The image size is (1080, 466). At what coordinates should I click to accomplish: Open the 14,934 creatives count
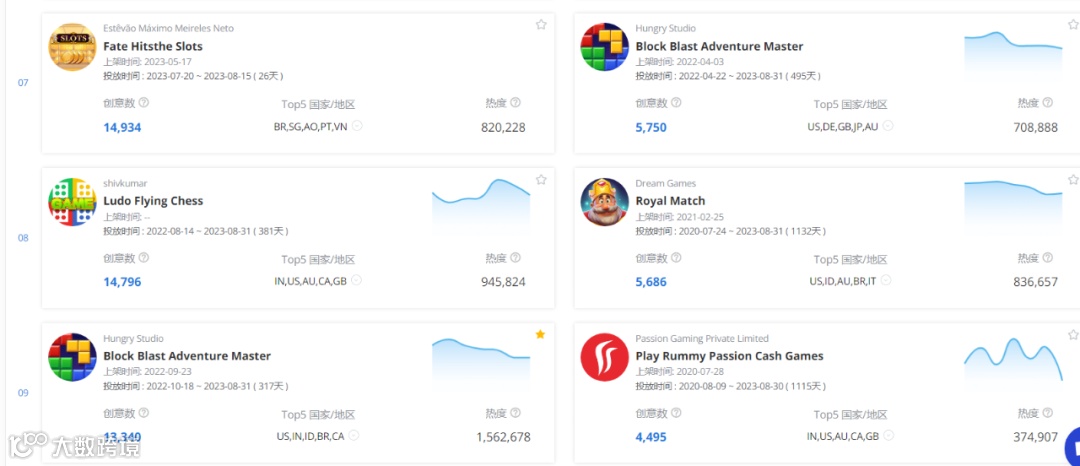click(x=122, y=127)
